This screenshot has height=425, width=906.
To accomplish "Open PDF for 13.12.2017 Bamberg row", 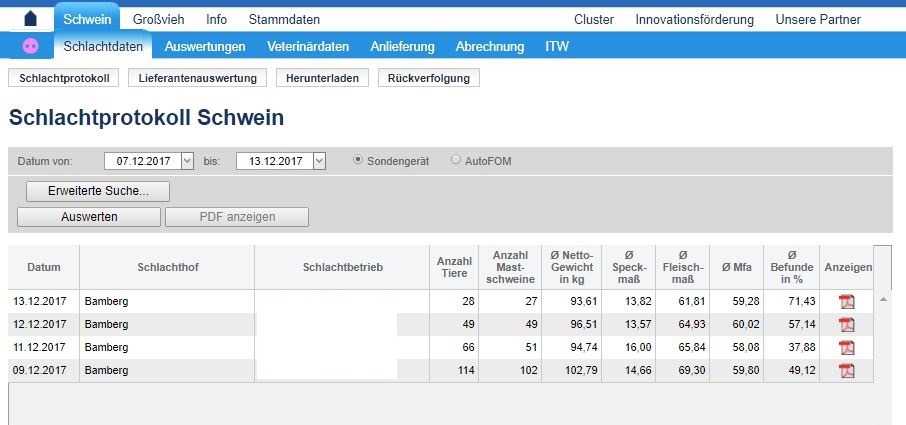I will coord(846,301).
